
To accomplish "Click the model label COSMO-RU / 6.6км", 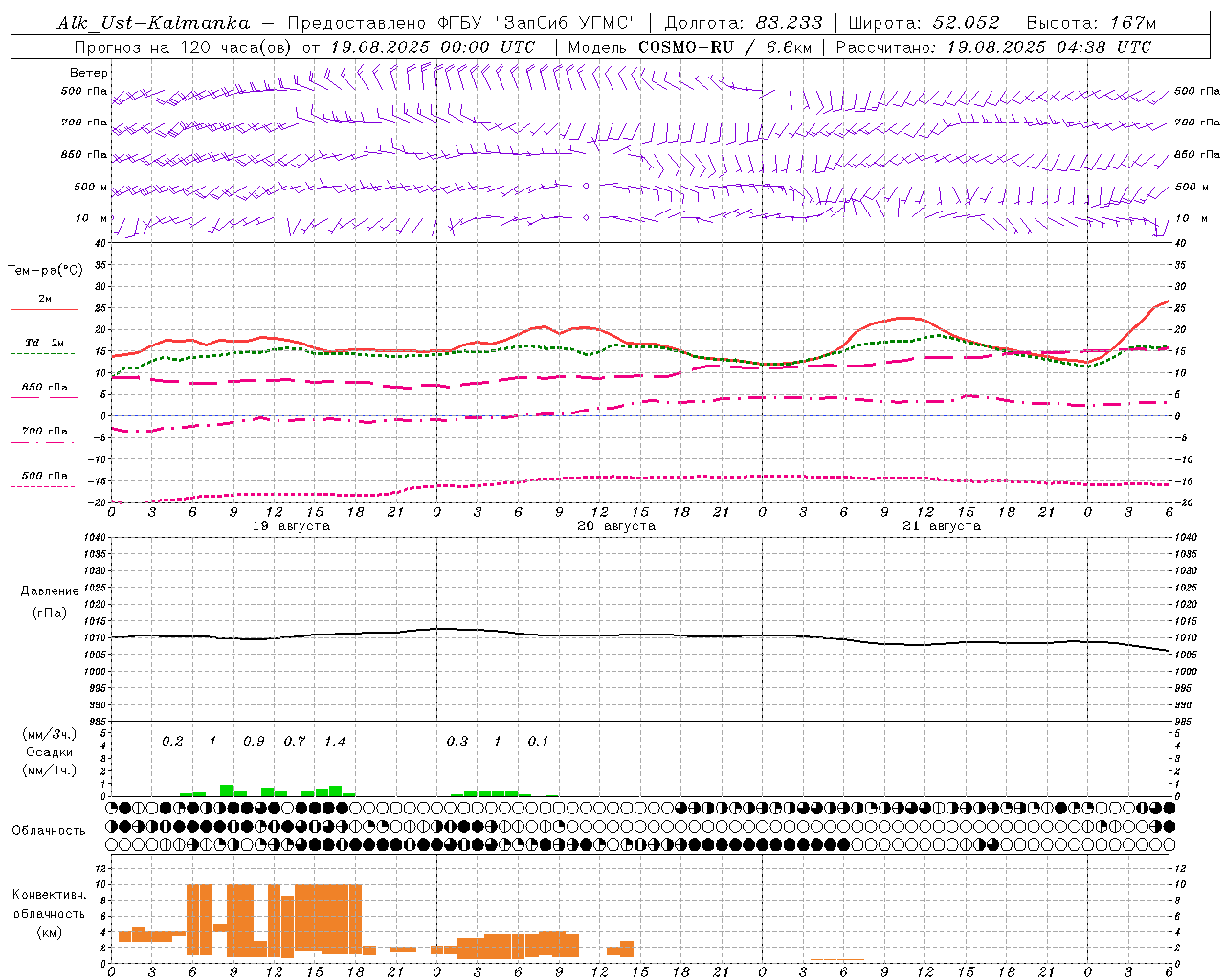I will pos(724,47).
